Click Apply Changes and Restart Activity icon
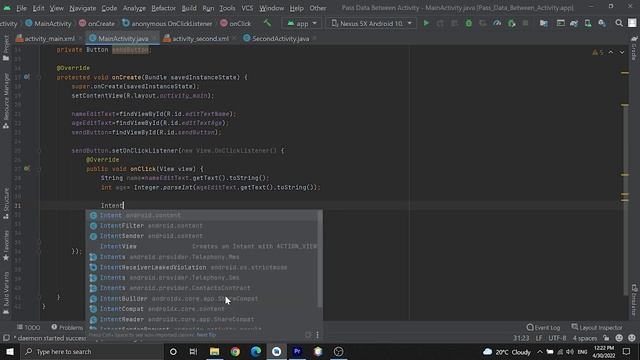This screenshot has width=640, height=360. pyautogui.click(x=440, y=23)
